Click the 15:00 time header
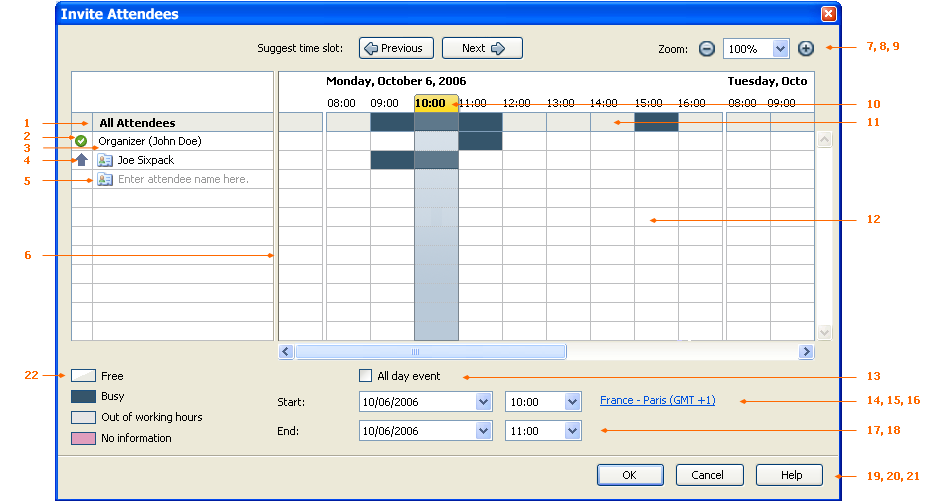 pos(648,103)
